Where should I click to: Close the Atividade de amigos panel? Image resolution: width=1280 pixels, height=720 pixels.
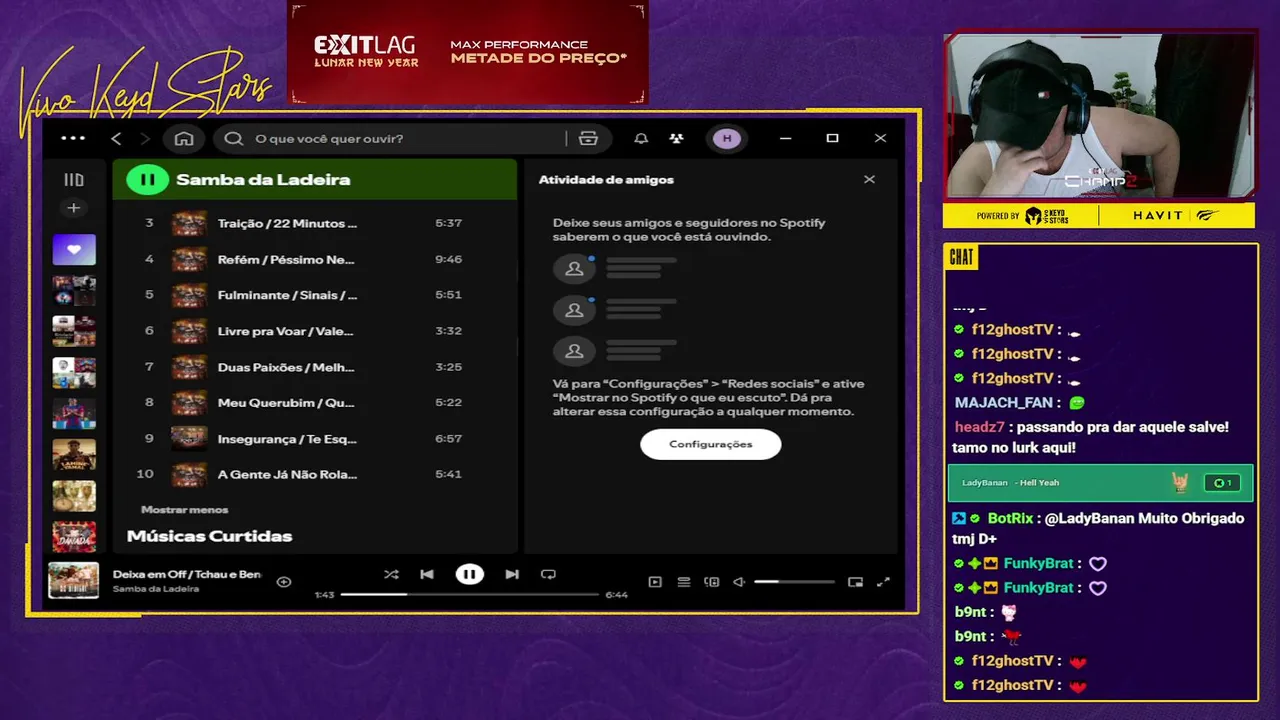(x=869, y=179)
